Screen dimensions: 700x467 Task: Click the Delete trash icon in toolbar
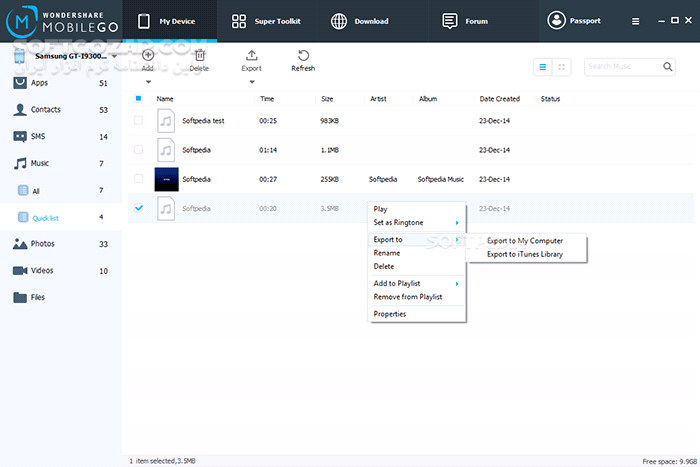200,56
